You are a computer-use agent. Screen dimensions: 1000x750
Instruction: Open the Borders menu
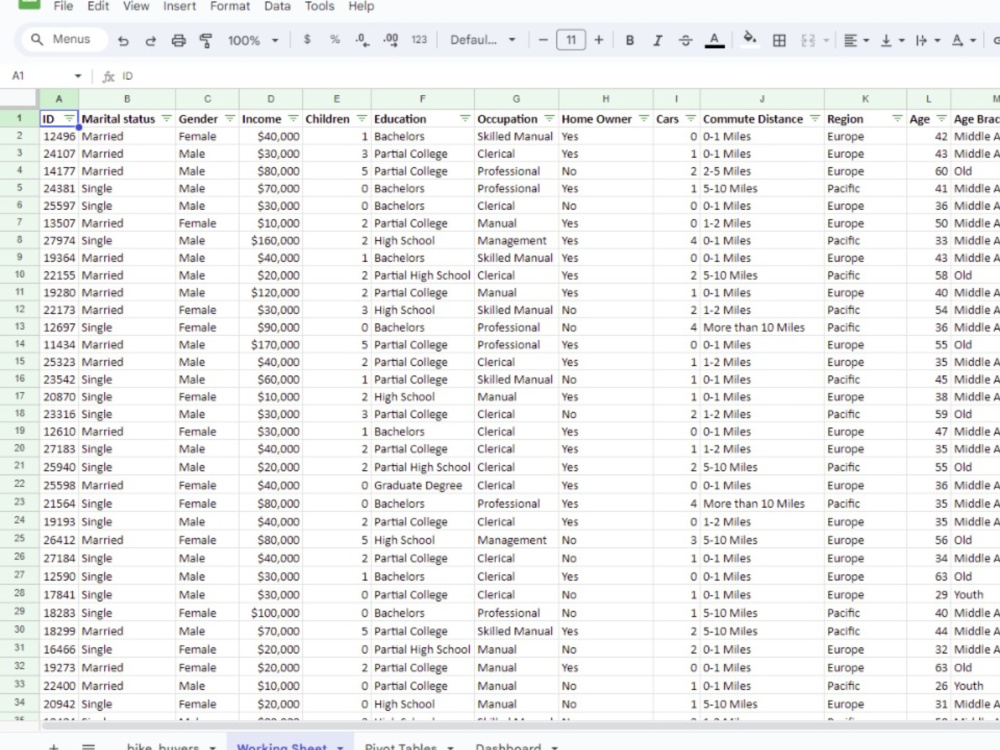(779, 40)
